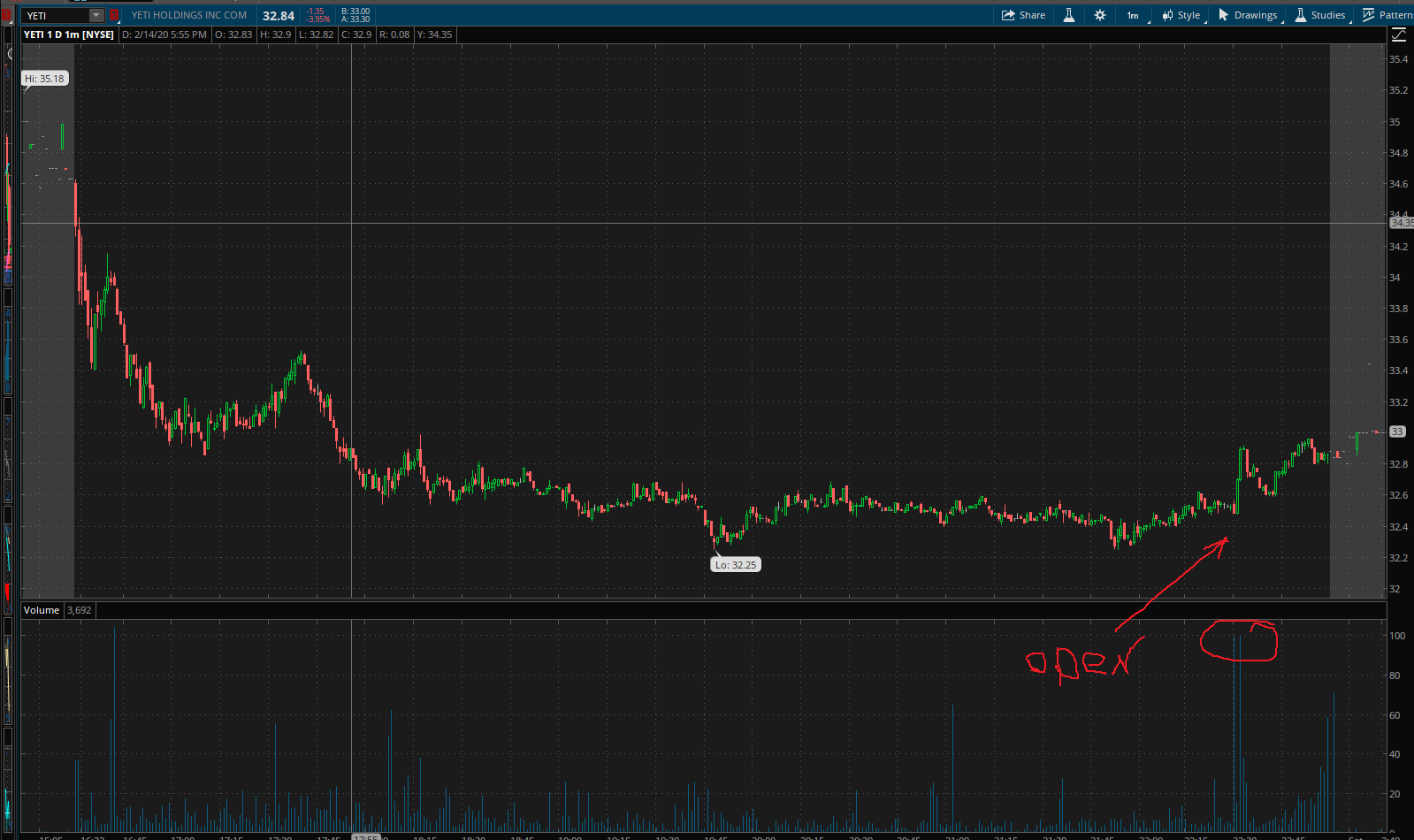Click the price scale toggle icon below Patterns

click(x=1398, y=34)
